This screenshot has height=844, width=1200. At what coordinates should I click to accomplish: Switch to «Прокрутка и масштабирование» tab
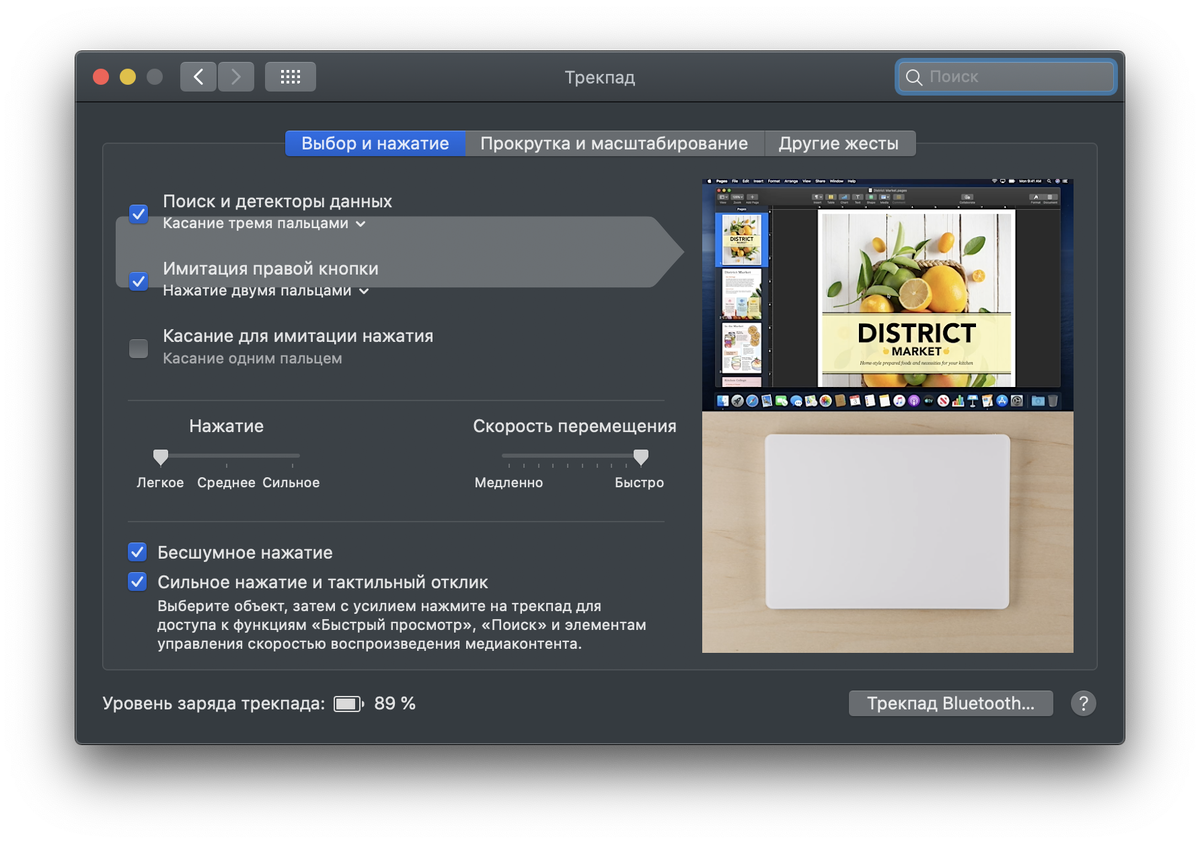tap(615, 143)
